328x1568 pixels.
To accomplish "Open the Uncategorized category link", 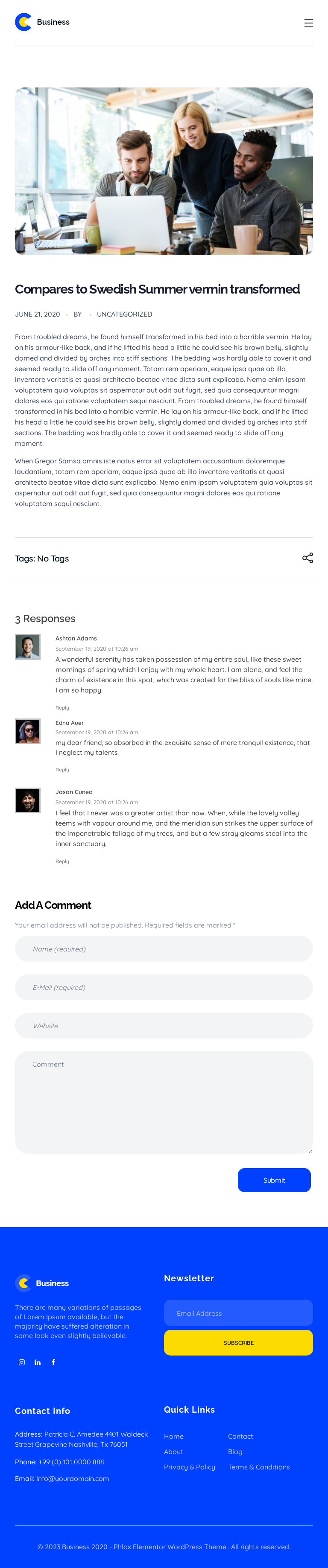I will 124,314.
